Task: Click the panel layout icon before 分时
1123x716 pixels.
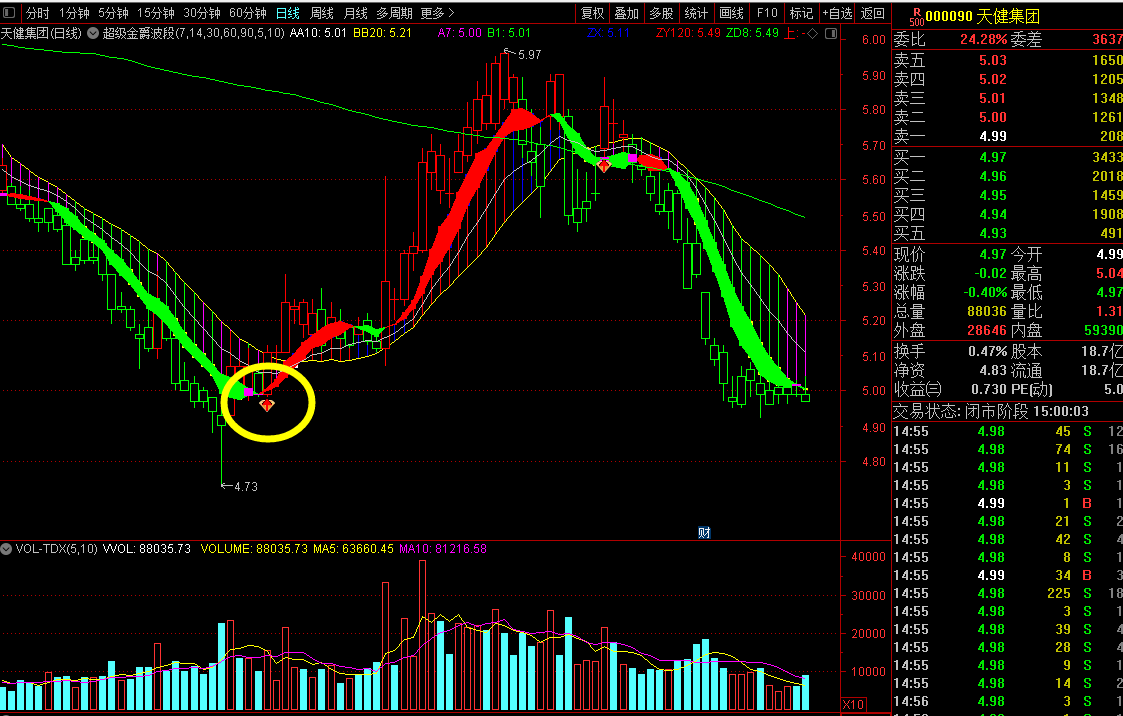Action: (x=9, y=13)
